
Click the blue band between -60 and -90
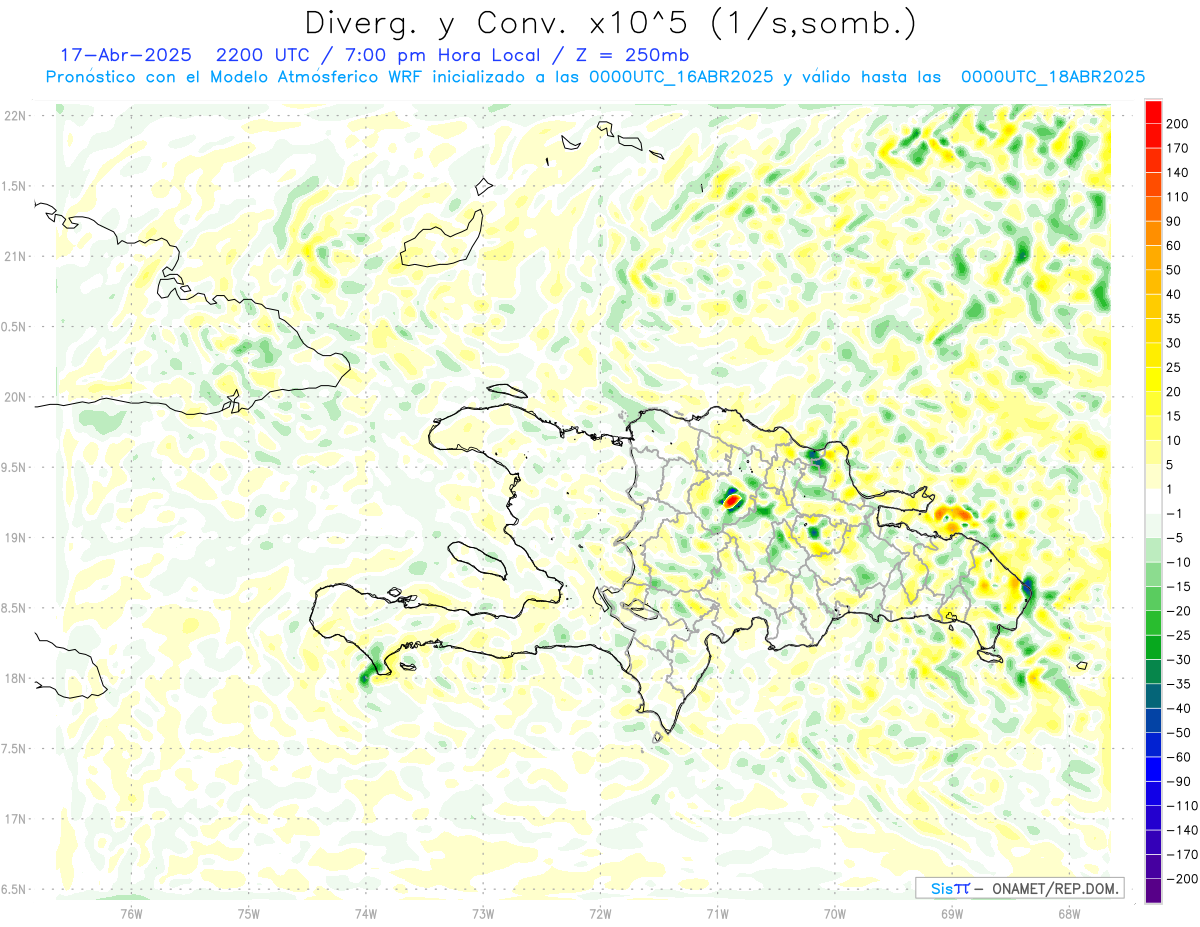click(x=1154, y=769)
